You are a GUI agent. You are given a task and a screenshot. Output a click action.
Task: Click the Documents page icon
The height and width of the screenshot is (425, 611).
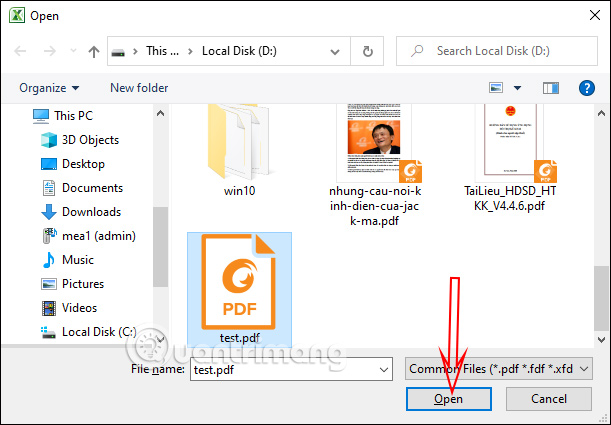click(49, 188)
